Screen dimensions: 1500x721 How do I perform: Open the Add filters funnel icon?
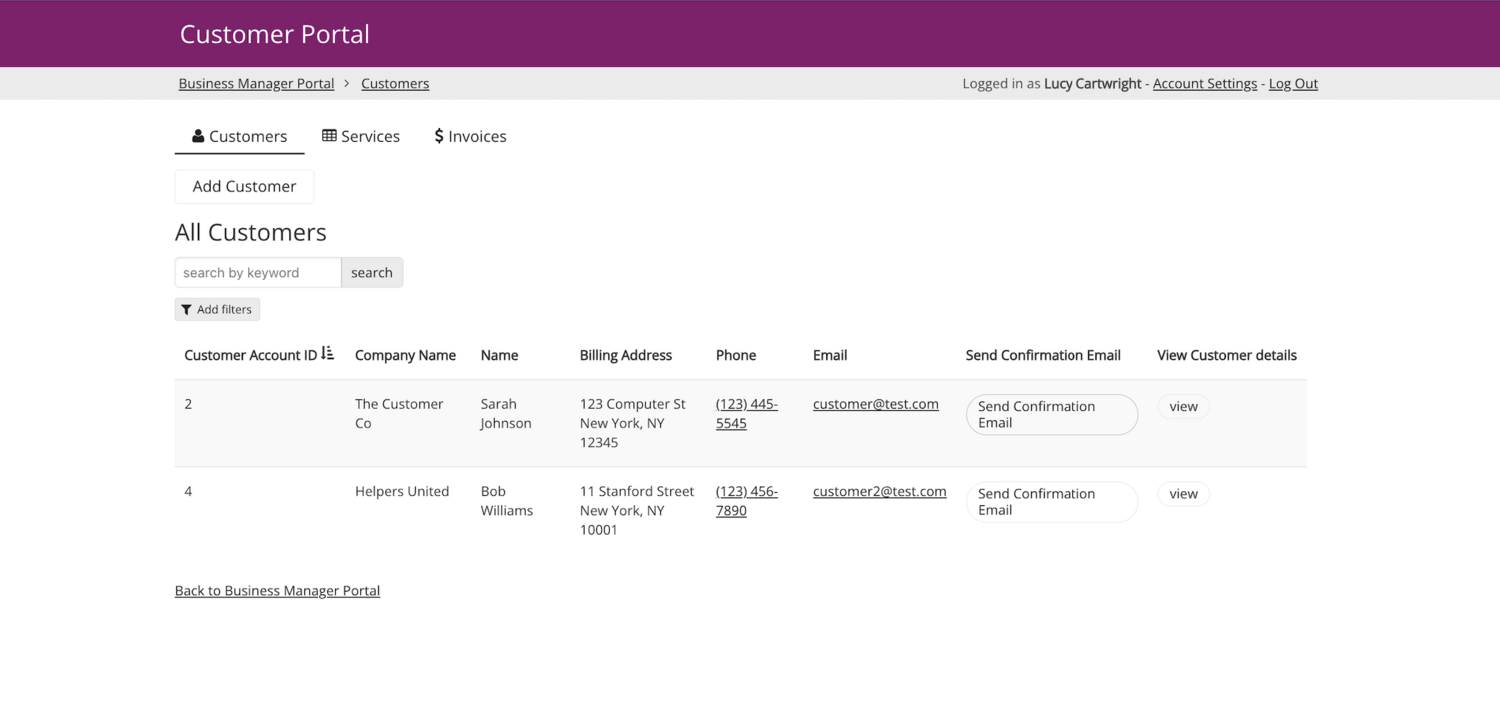click(x=186, y=309)
